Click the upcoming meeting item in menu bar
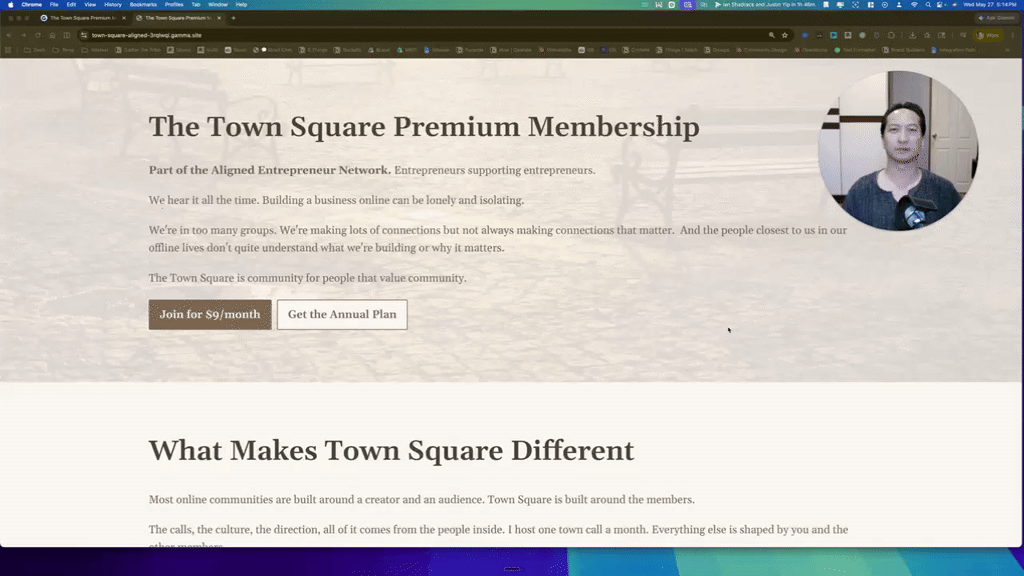The image size is (1024, 576). click(765, 5)
